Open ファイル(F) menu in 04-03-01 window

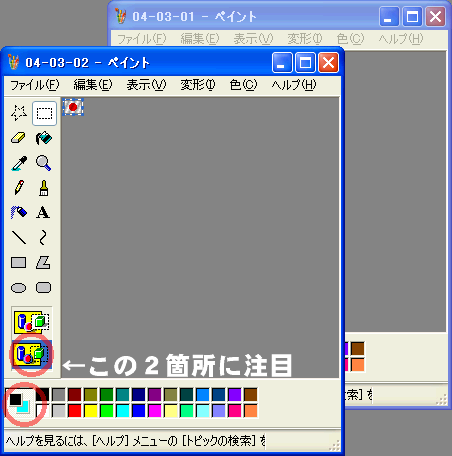(142, 39)
